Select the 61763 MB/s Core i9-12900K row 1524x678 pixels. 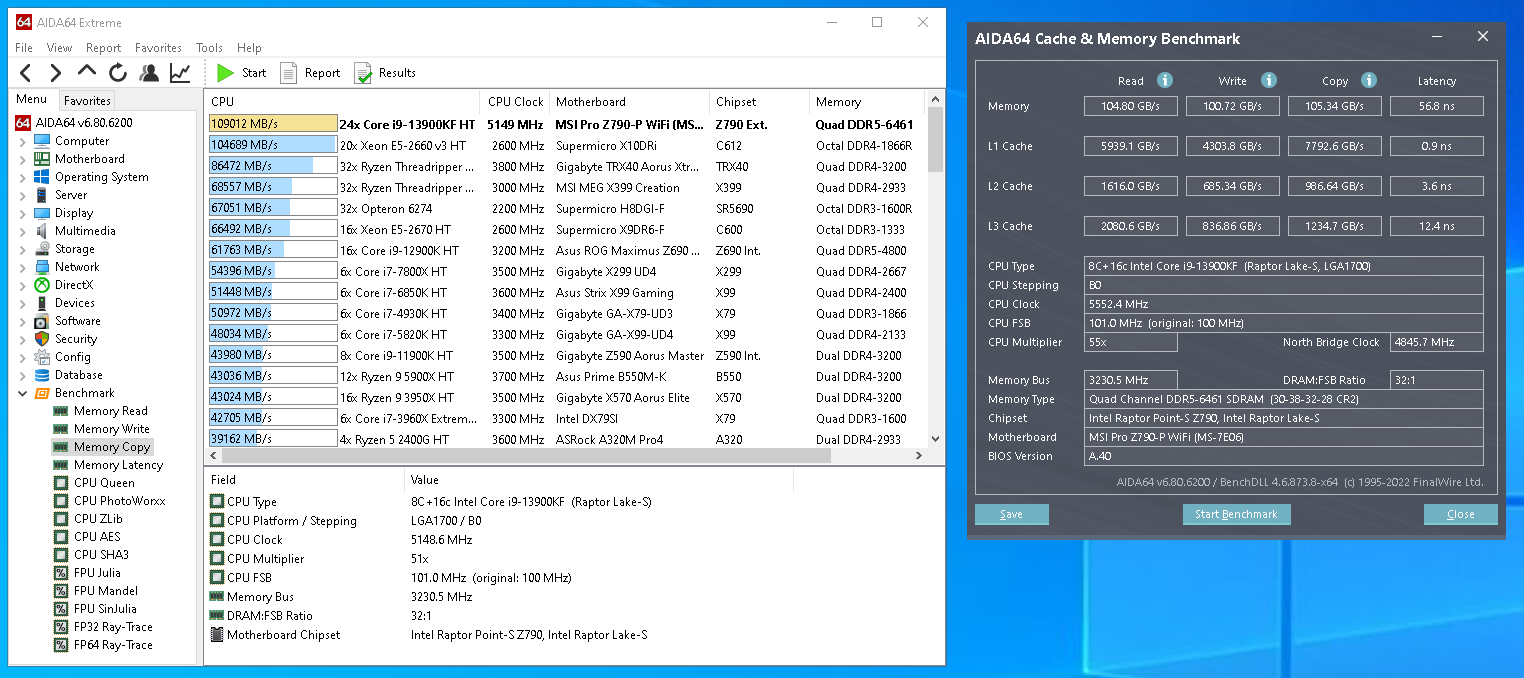click(566, 250)
